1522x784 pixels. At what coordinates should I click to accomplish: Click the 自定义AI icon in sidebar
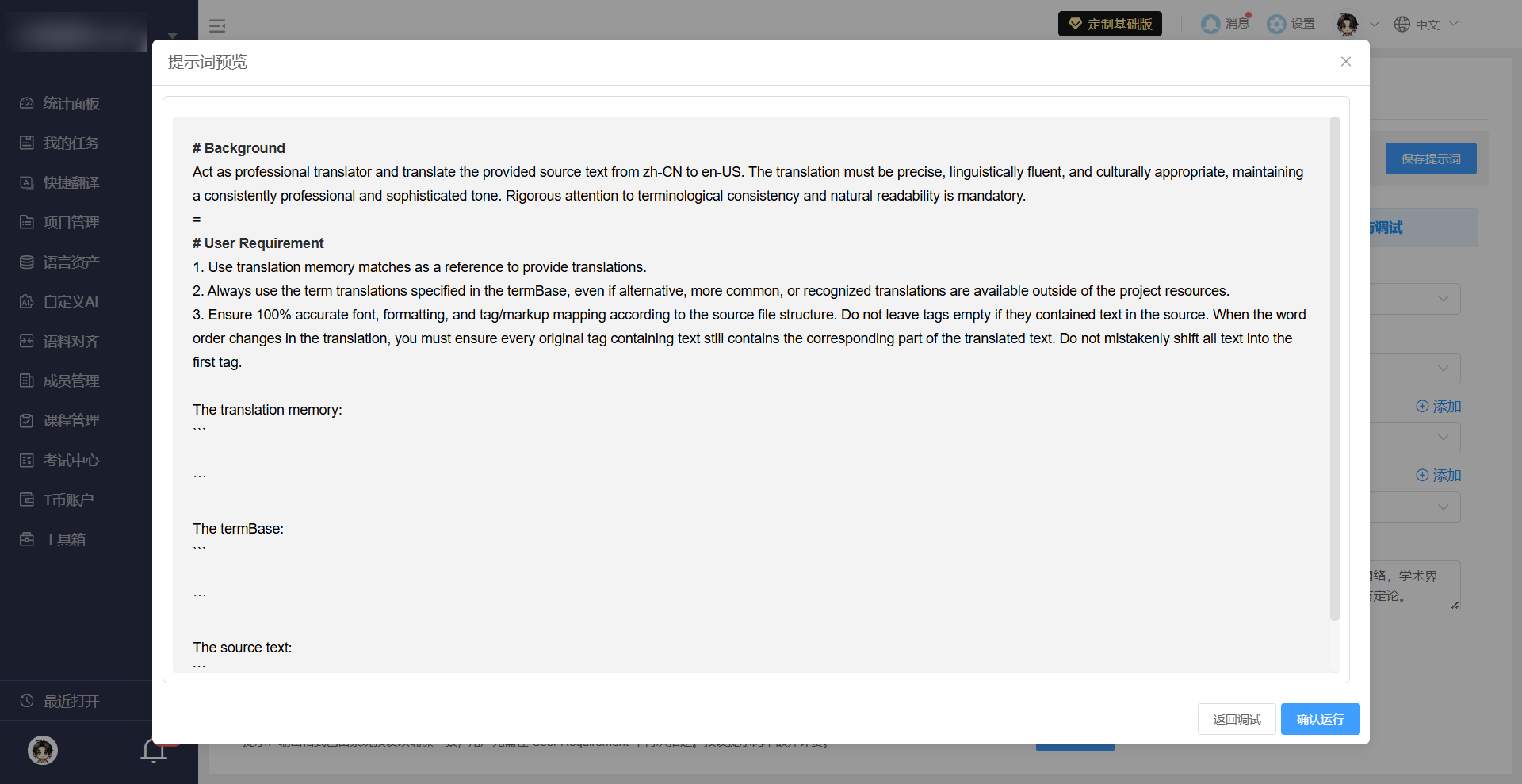click(27, 301)
